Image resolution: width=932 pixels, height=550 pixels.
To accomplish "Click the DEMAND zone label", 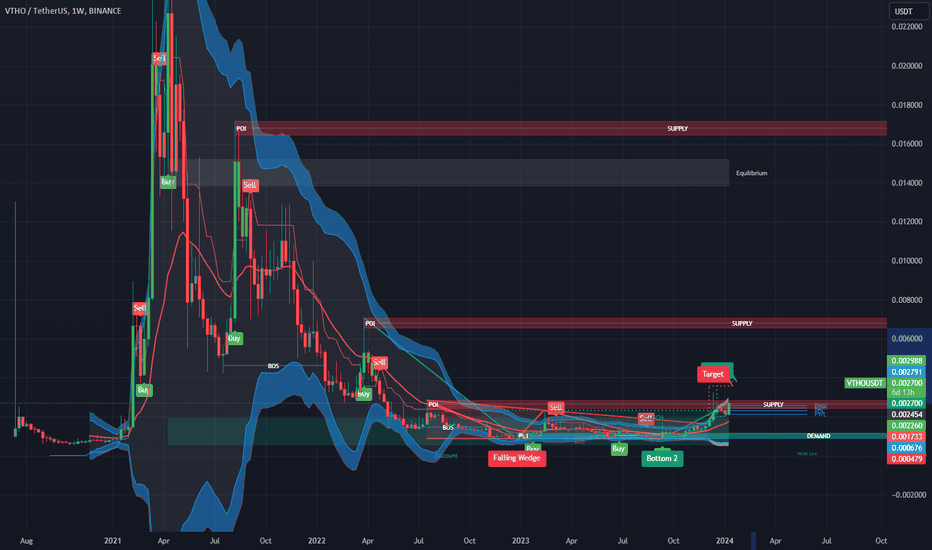I will [818, 436].
